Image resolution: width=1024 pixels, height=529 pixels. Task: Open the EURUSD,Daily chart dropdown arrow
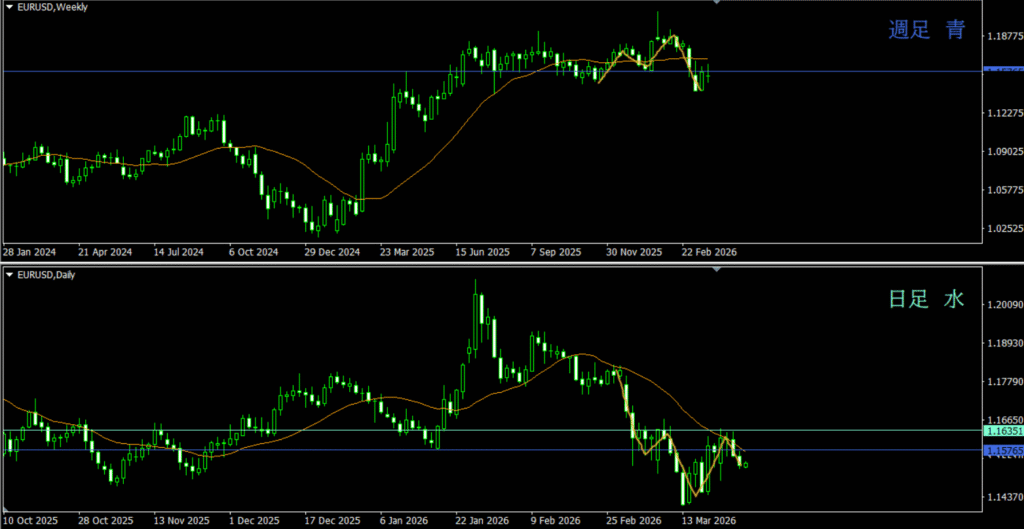pyautogui.click(x=8, y=275)
